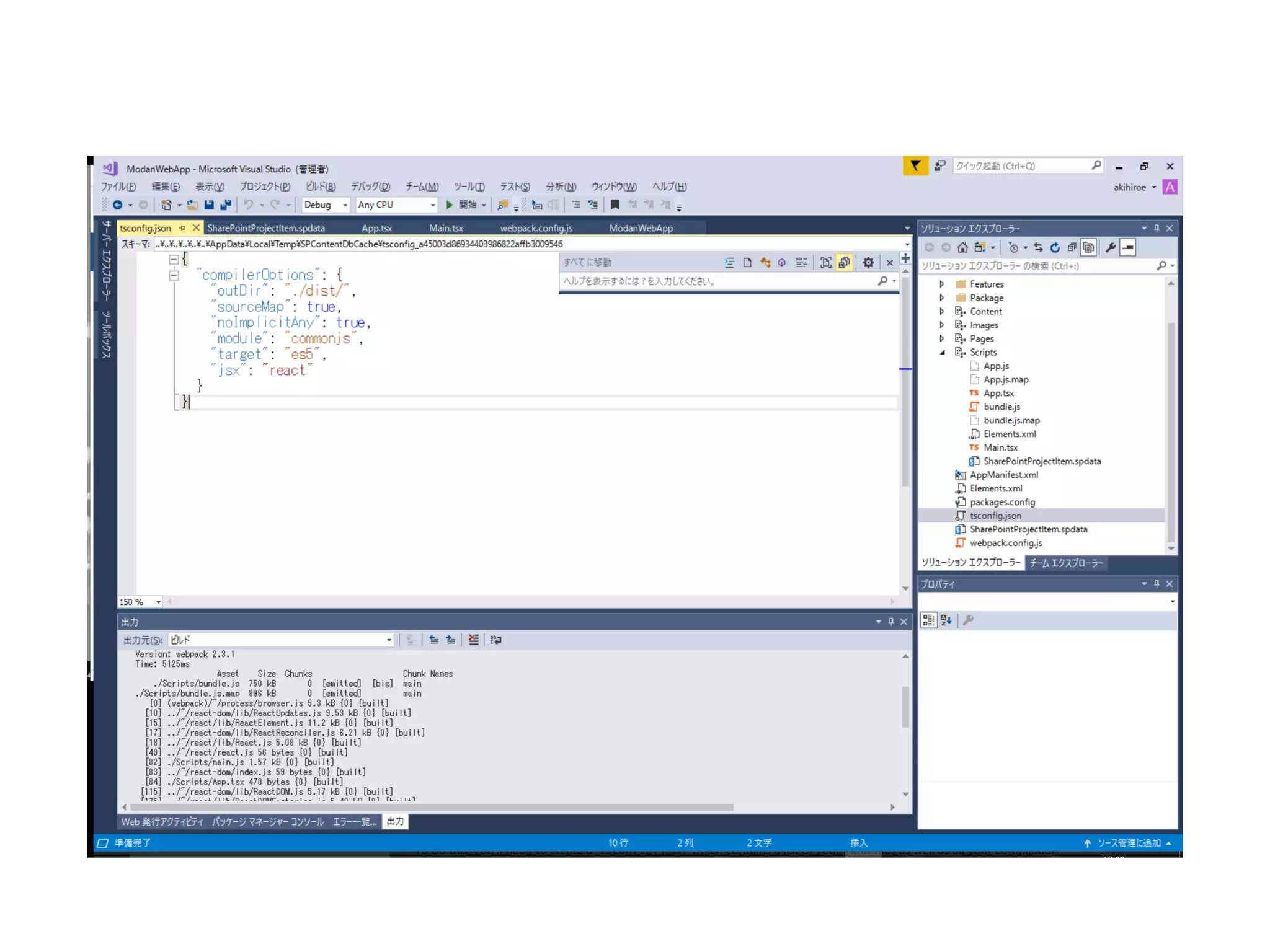
Task: Click ソース管理に追加 in status bar
Action: point(1128,843)
